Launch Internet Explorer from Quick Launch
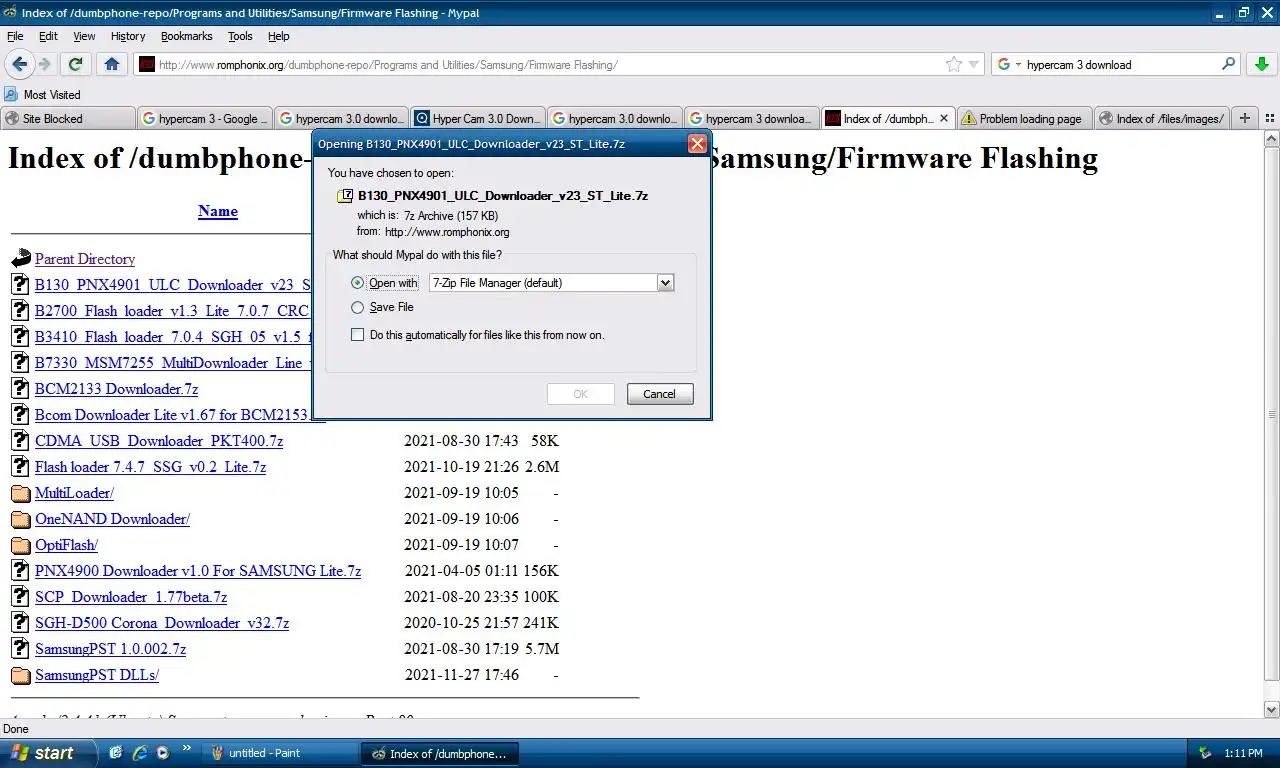The height and width of the screenshot is (768, 1280). tap(139, 753)
